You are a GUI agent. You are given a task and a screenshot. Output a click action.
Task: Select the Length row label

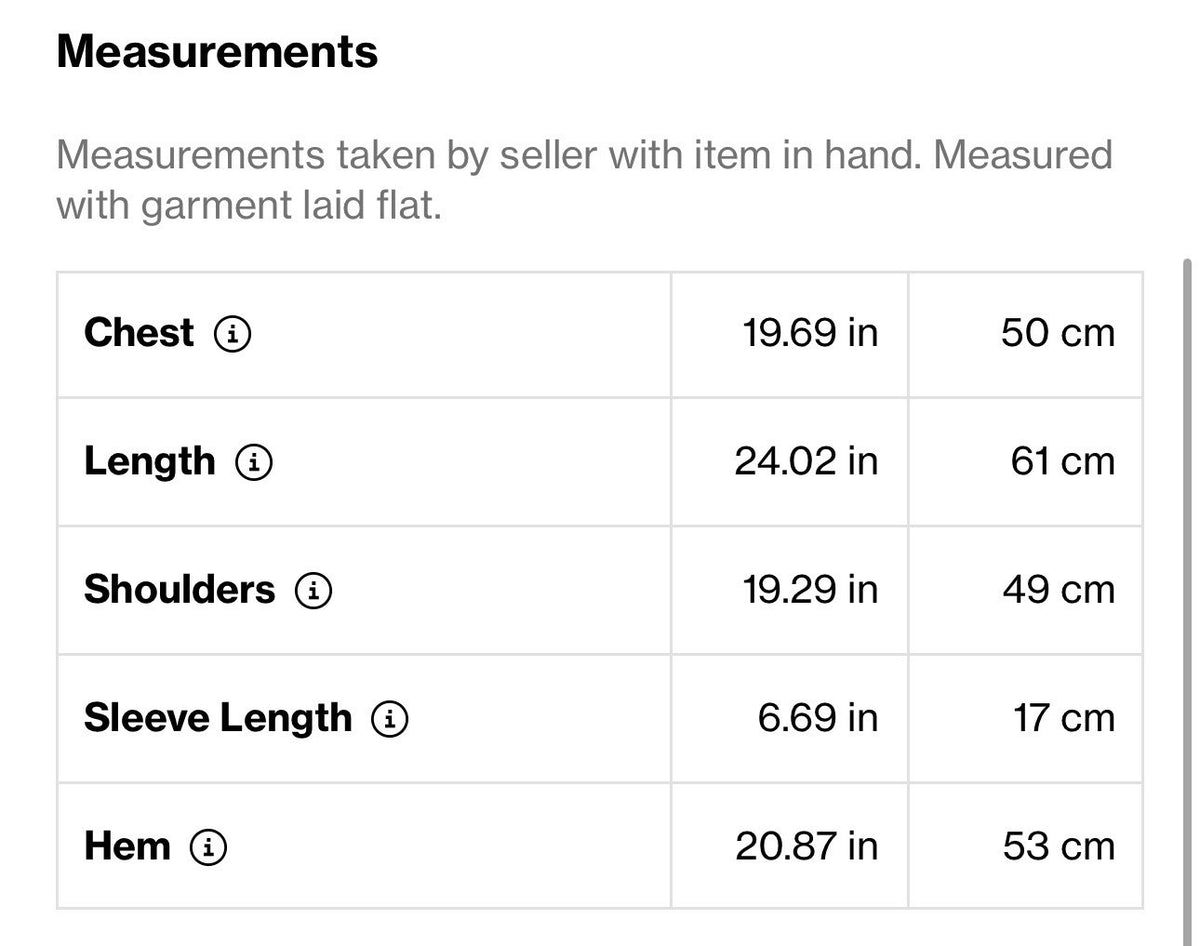tap(150, 461)
